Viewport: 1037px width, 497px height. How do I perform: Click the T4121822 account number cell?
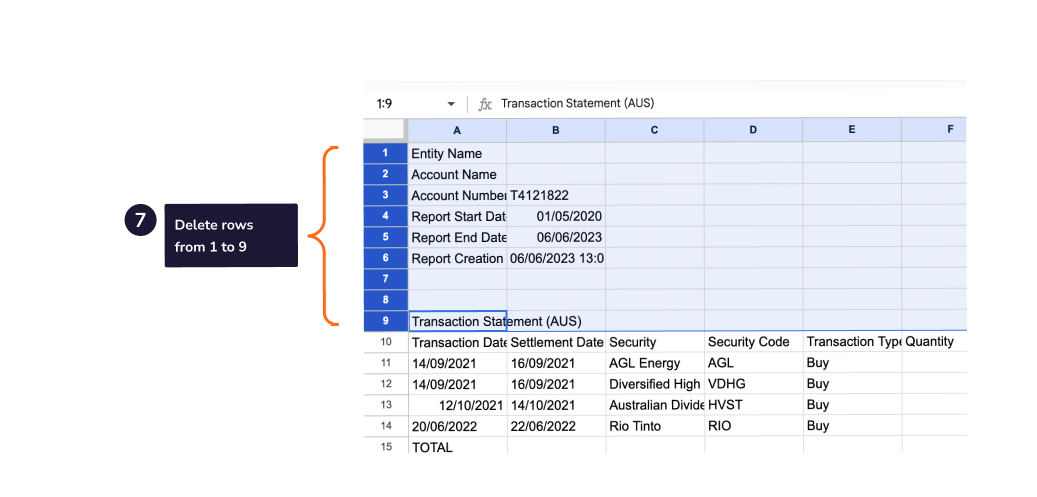click(556, 195)
